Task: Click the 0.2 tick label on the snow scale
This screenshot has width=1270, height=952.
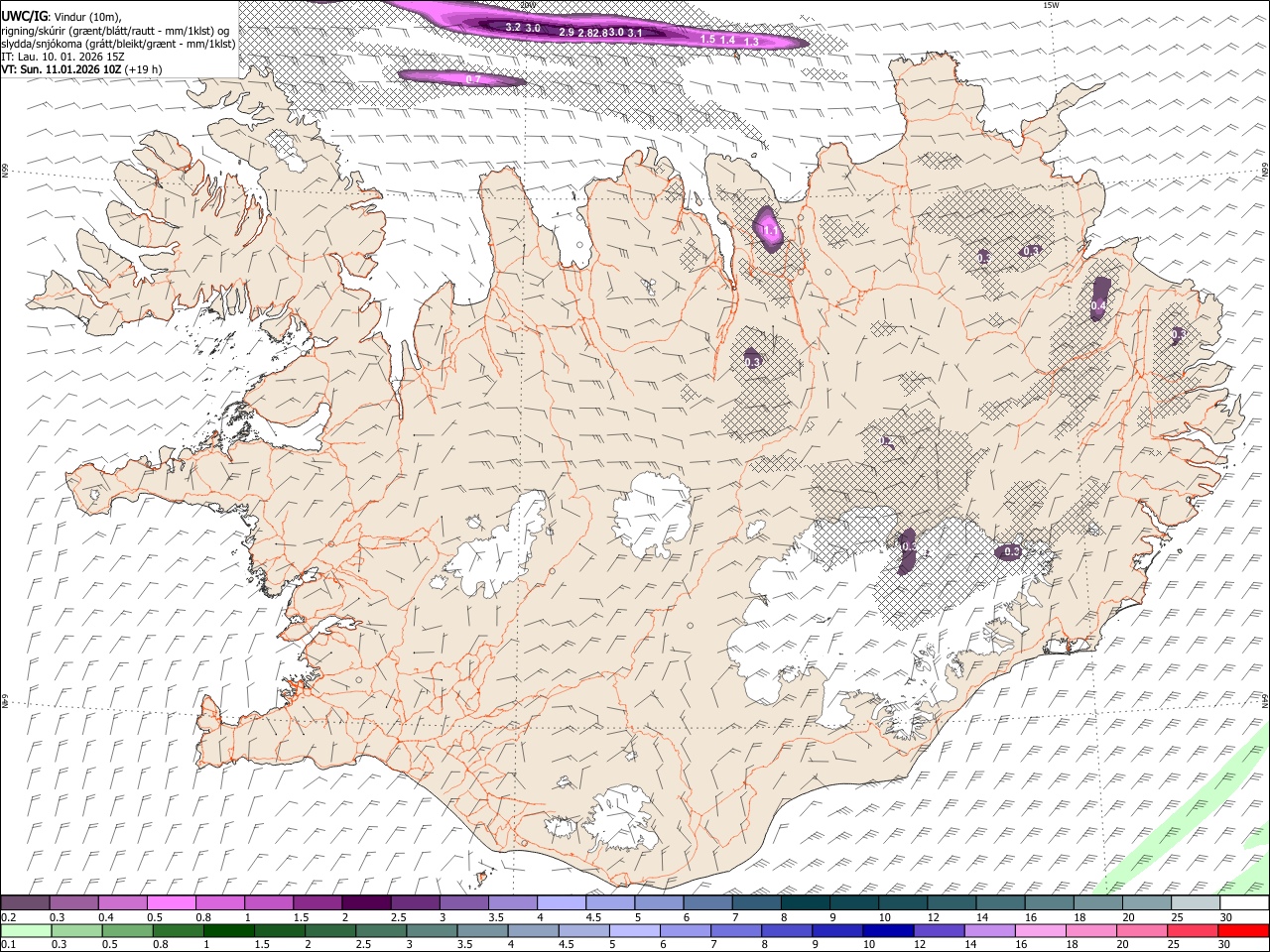Action: tap(7, 917)
